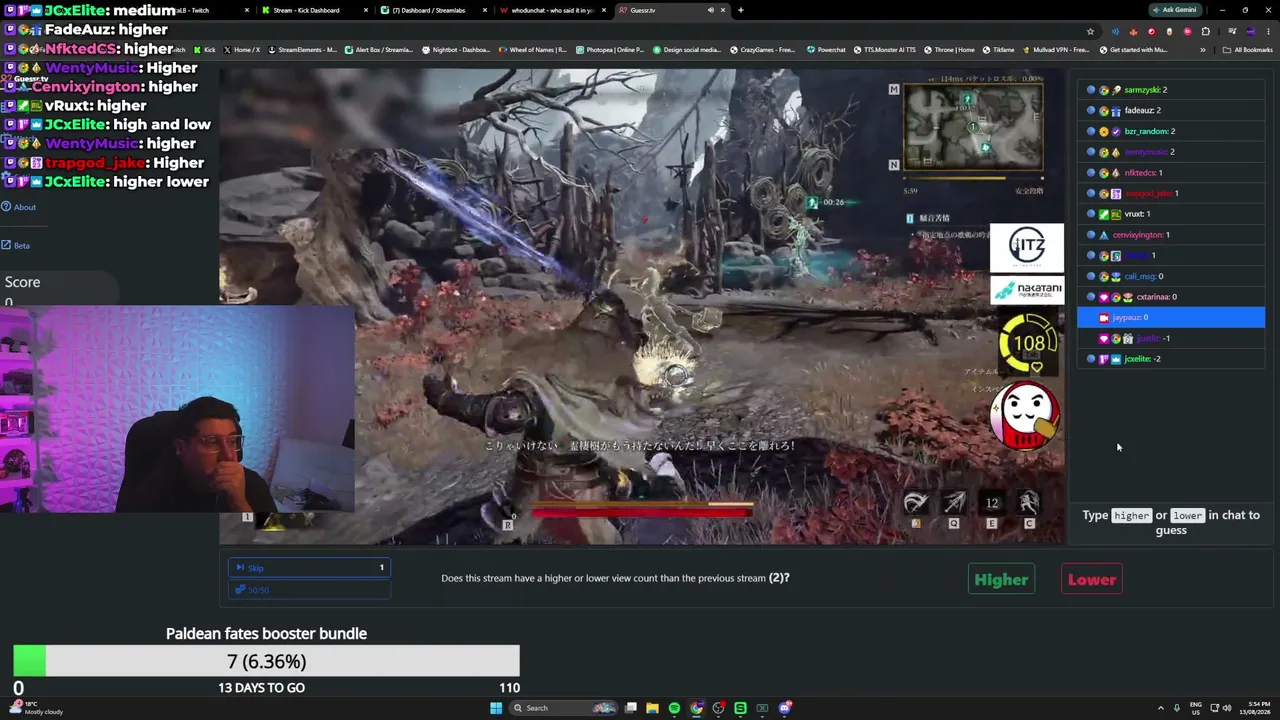
Task: Open a new browser tab
Action: pyautogui.click(x=740, y=10)
